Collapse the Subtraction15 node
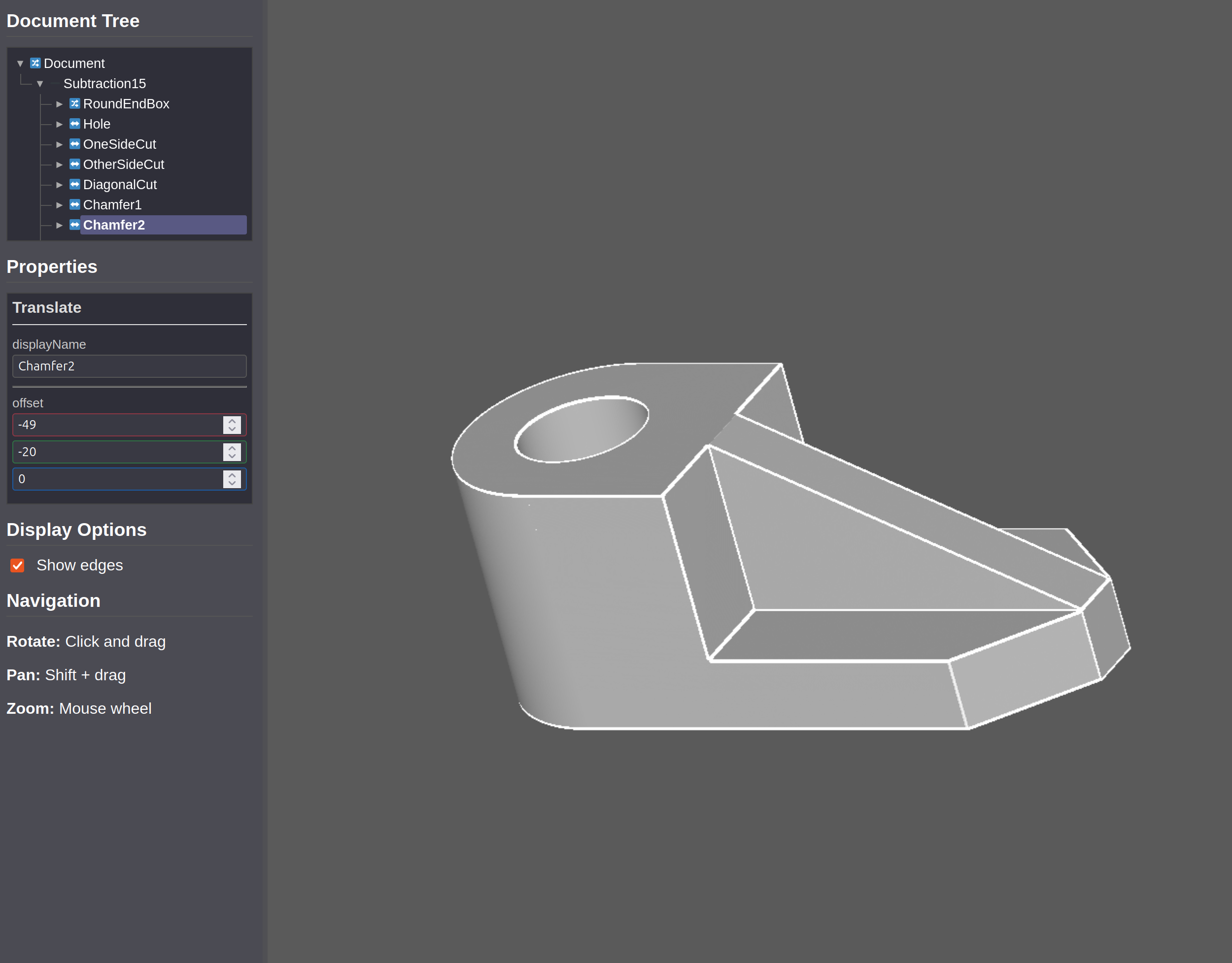The width and height of the screenshot is (1232, 963). pyautogui.click(x=40, y=84)
